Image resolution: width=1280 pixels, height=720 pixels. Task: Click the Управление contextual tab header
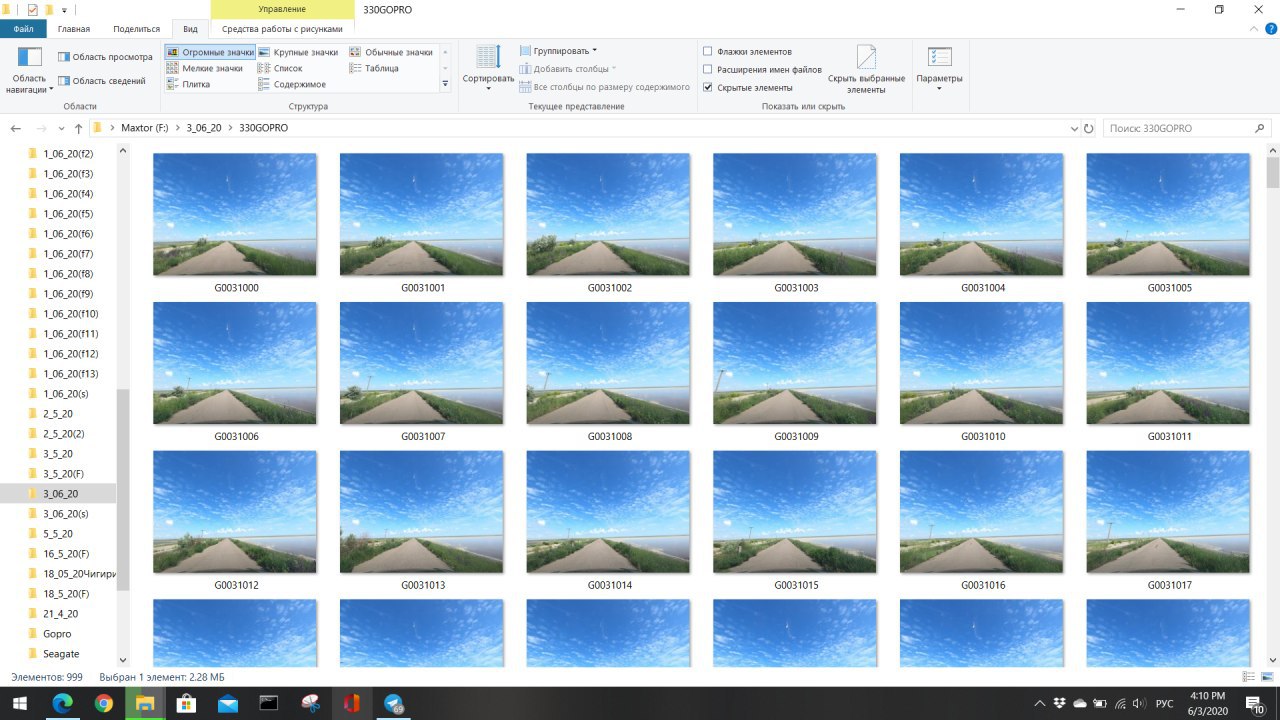[282, 10]
